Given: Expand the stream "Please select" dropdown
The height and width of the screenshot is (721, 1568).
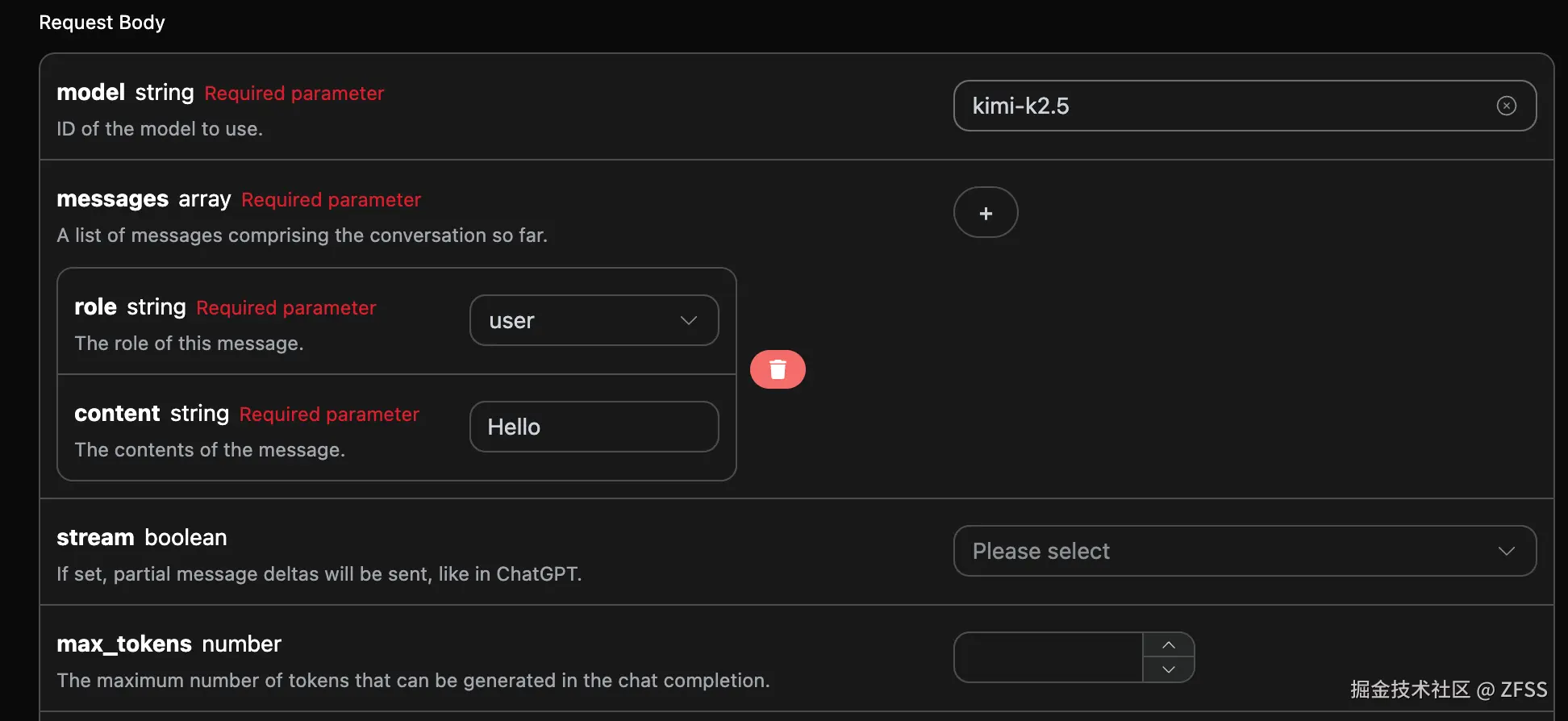Looking at the screenshot, I should (x=1244, y=551).
